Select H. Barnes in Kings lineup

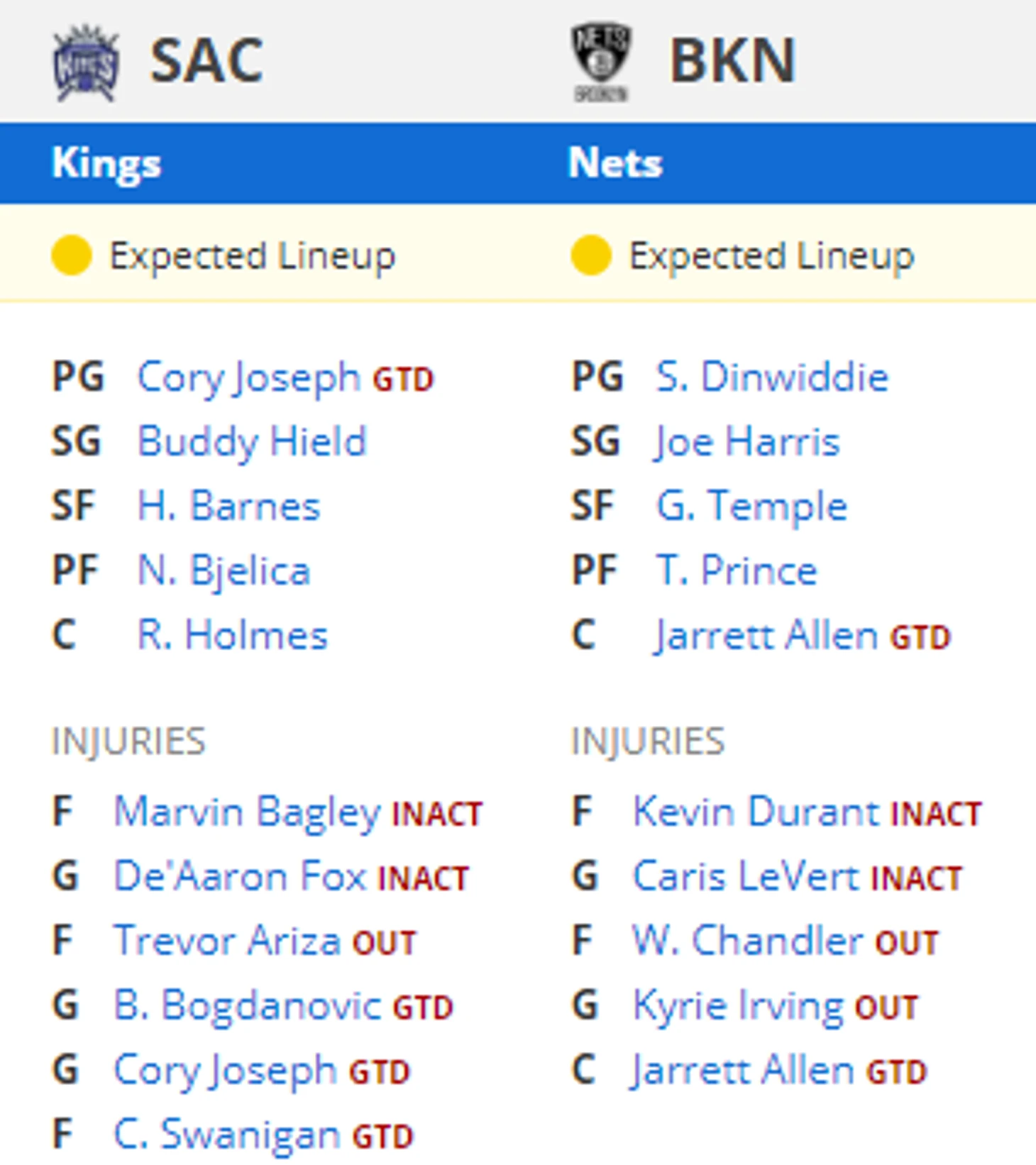coord(228,506)
